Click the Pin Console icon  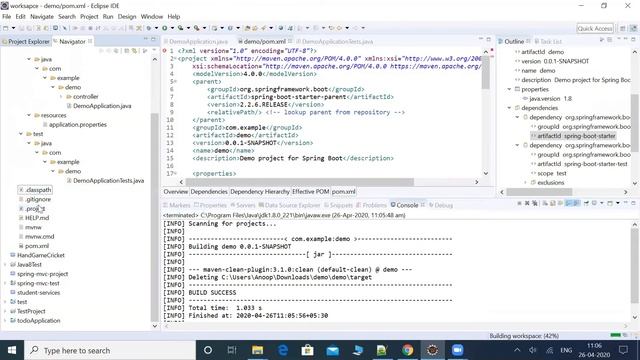pos(587,203)
